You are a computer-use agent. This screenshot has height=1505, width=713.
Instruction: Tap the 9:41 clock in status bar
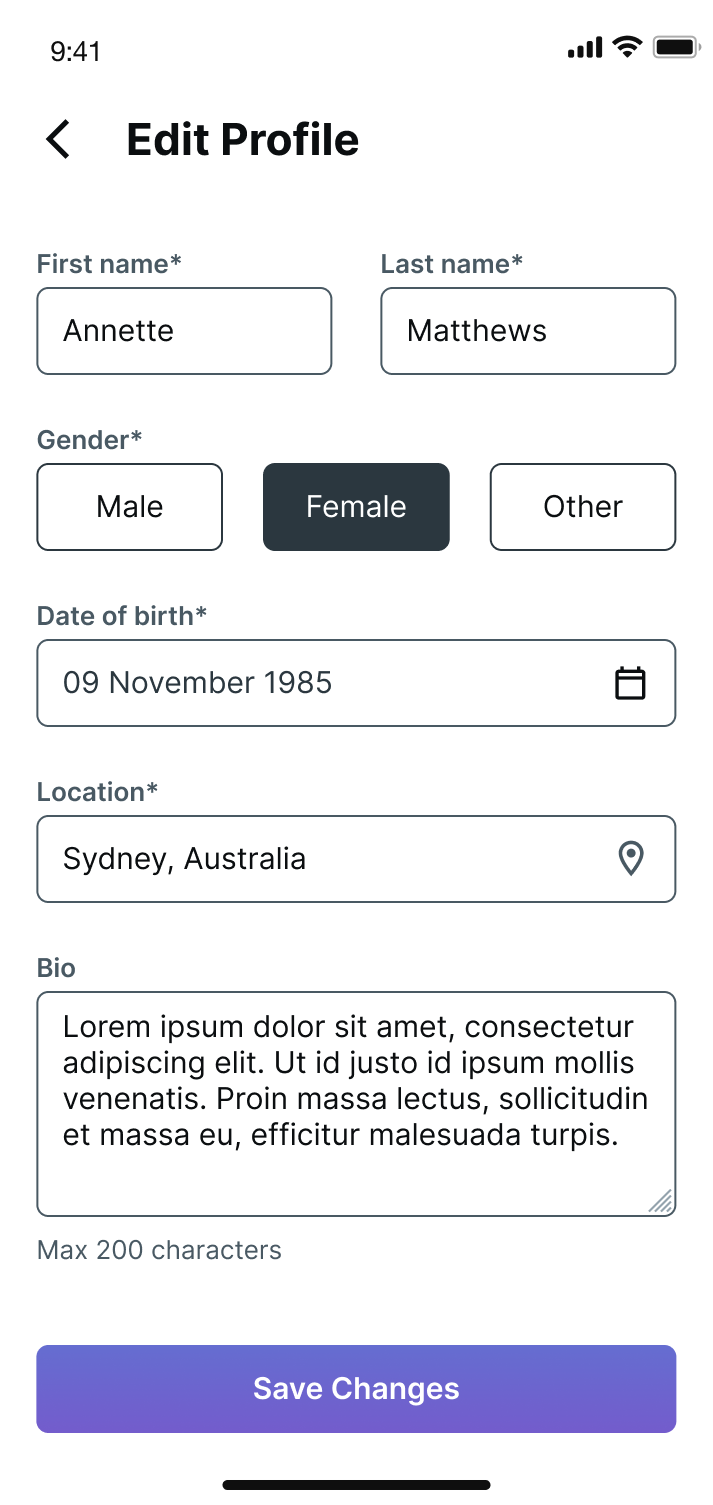[75, 51]
